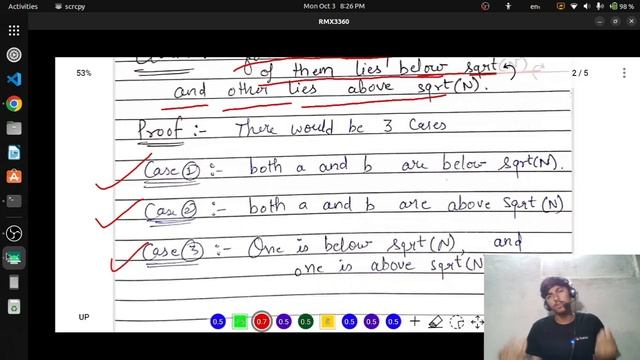The height and width of the screenshot is (360, 640).
Task: Open Activities overview
Action: pos(23,7)
